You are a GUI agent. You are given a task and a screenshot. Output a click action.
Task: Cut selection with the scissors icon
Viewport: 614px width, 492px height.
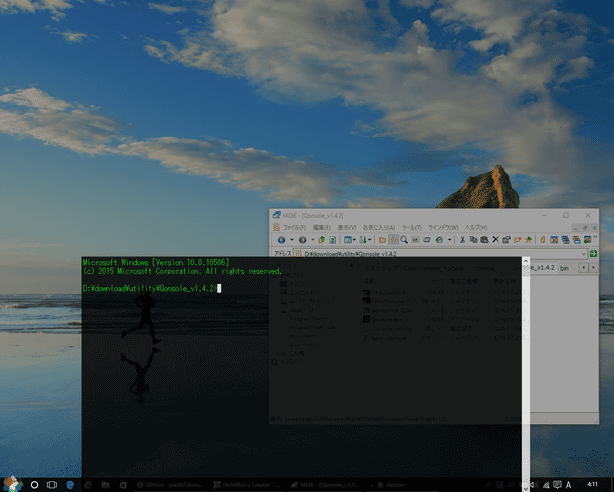(462, 240)
